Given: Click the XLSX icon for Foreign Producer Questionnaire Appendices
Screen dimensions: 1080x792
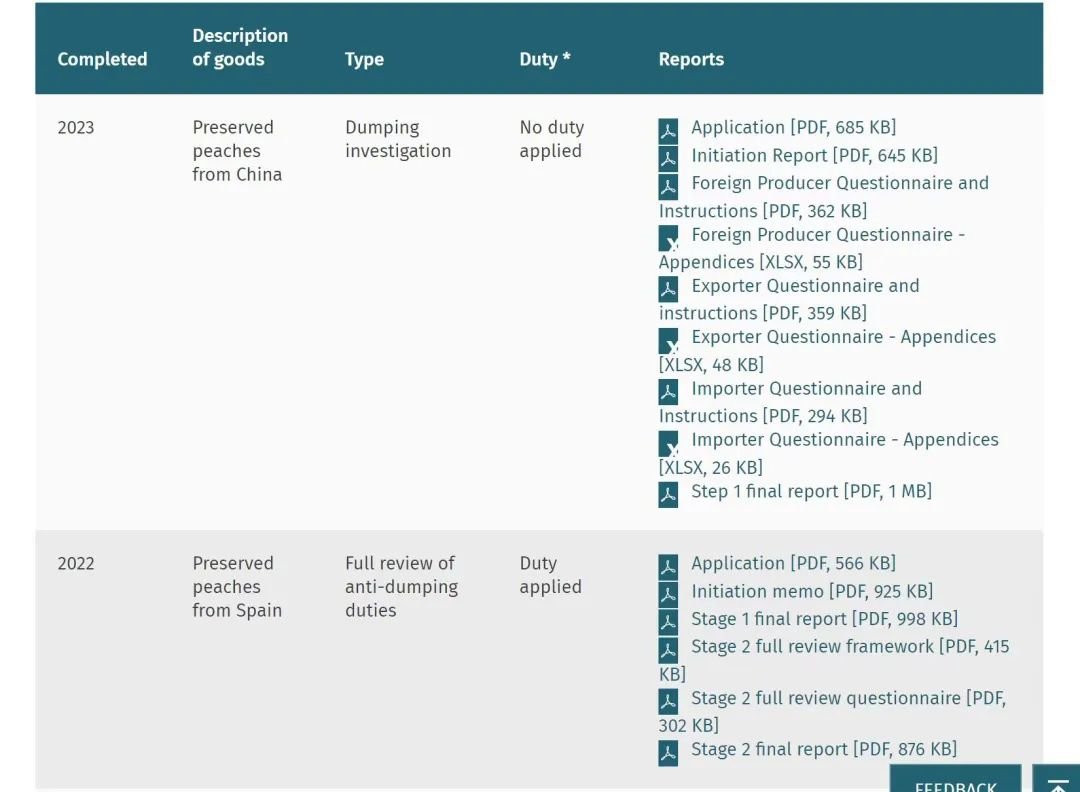Looking at the screenshot, I should click(668, 238).
